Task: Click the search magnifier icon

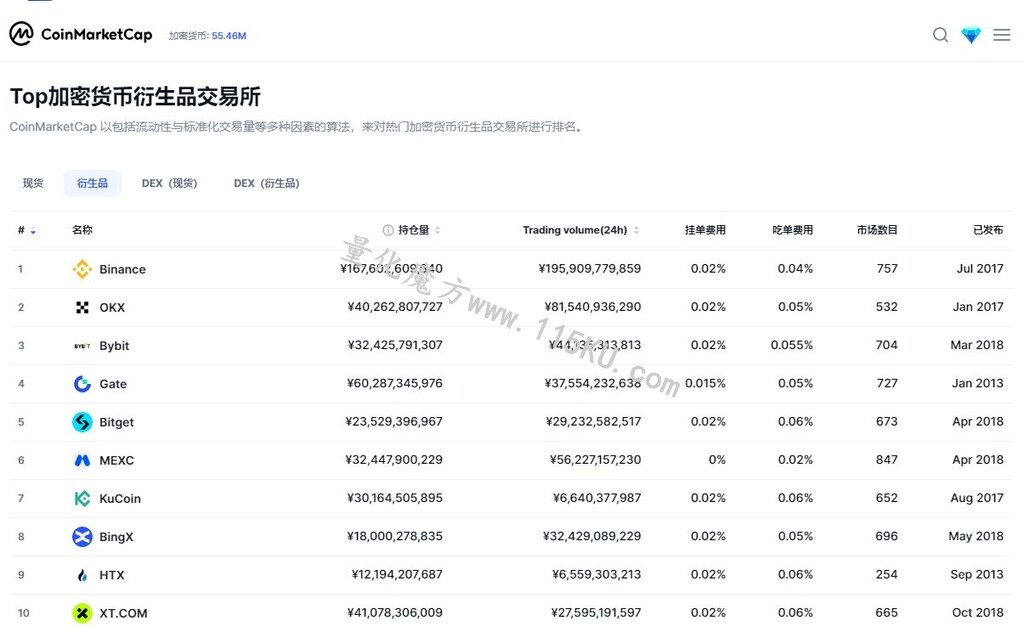Action: pyautogui.click(x=940, y=35)
